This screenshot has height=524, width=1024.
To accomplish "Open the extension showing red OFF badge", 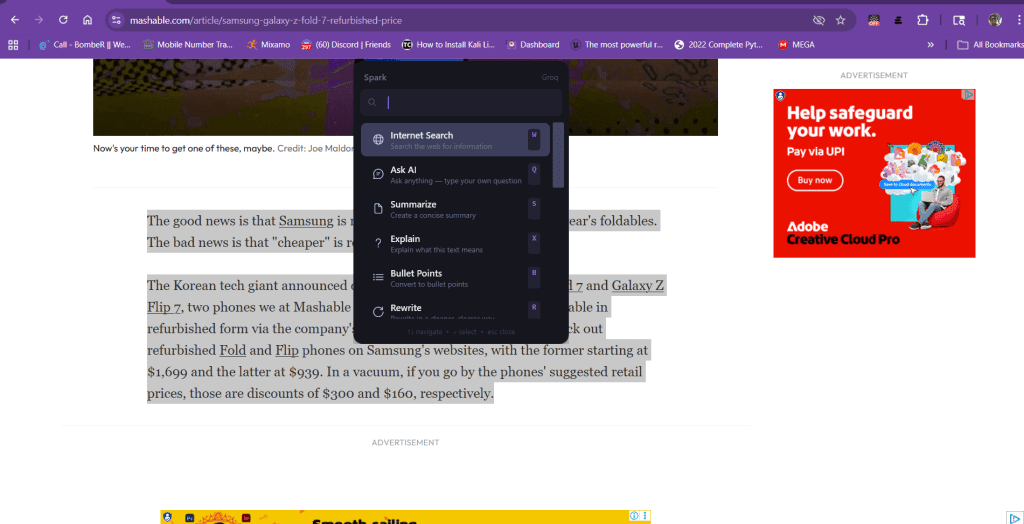I will (874, 20).
